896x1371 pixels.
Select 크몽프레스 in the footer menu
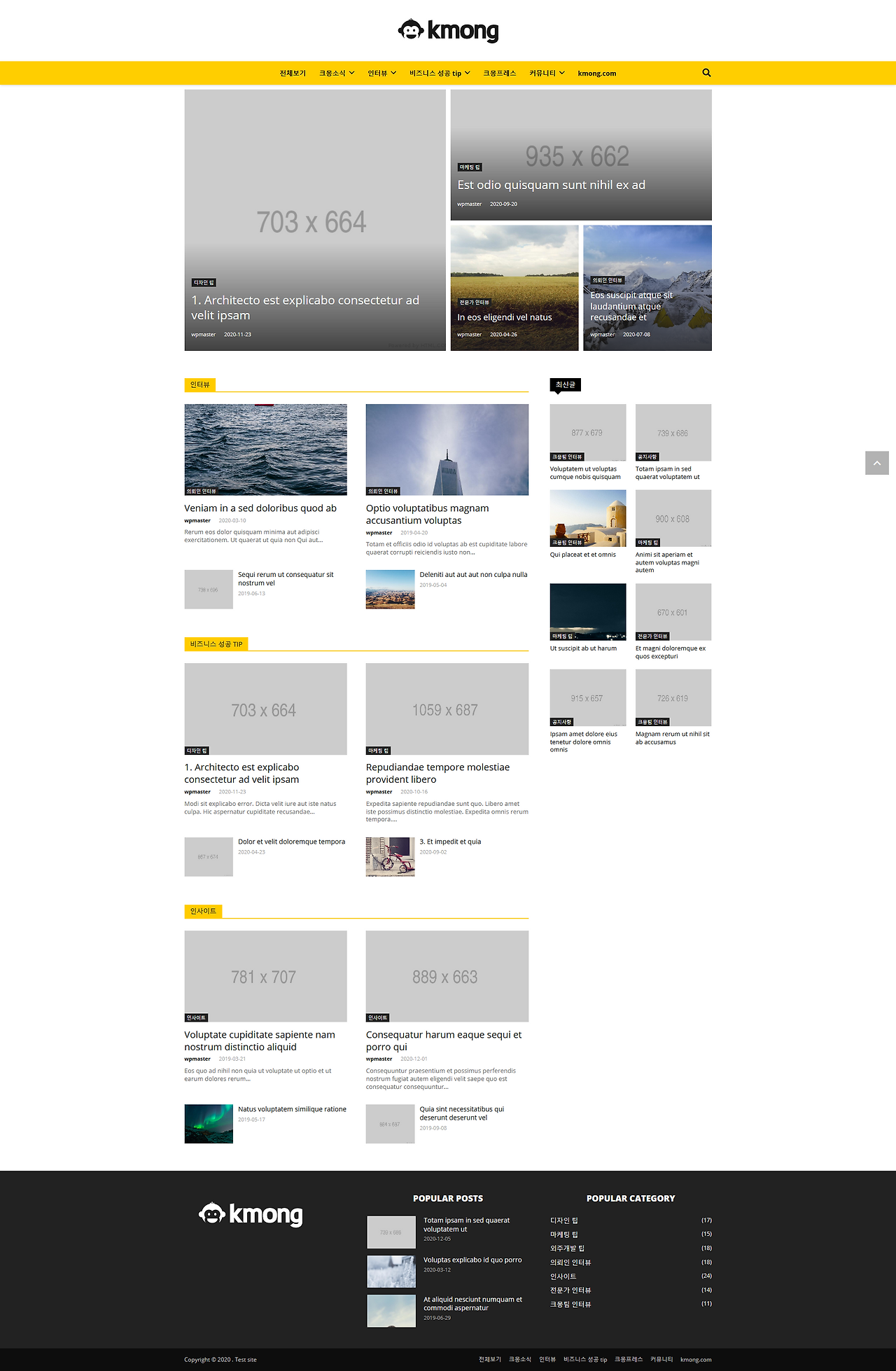[629, 1360]
